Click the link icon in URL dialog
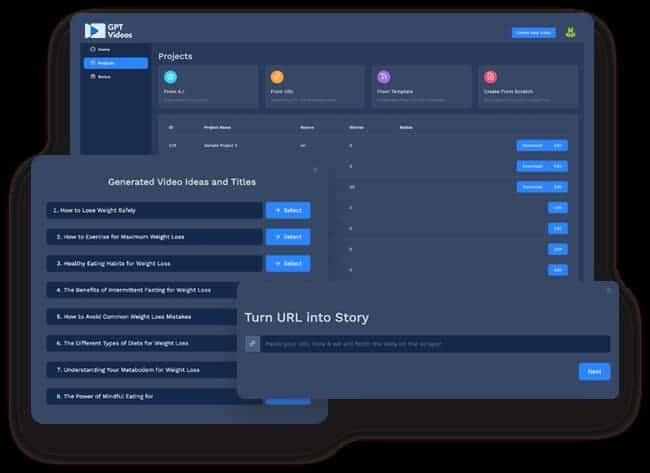Image resolution: width=650 pixels, height=473 pixels. tap(252, 344)
